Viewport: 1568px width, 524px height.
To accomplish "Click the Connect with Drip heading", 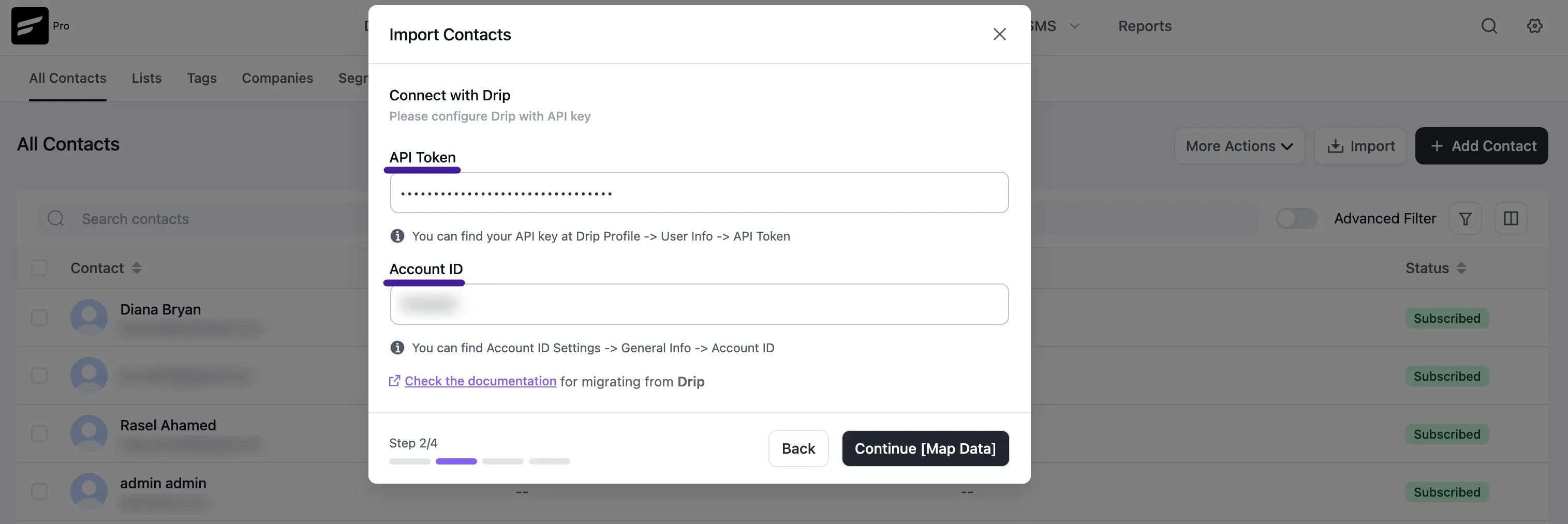I will click(x=450, y=96).
